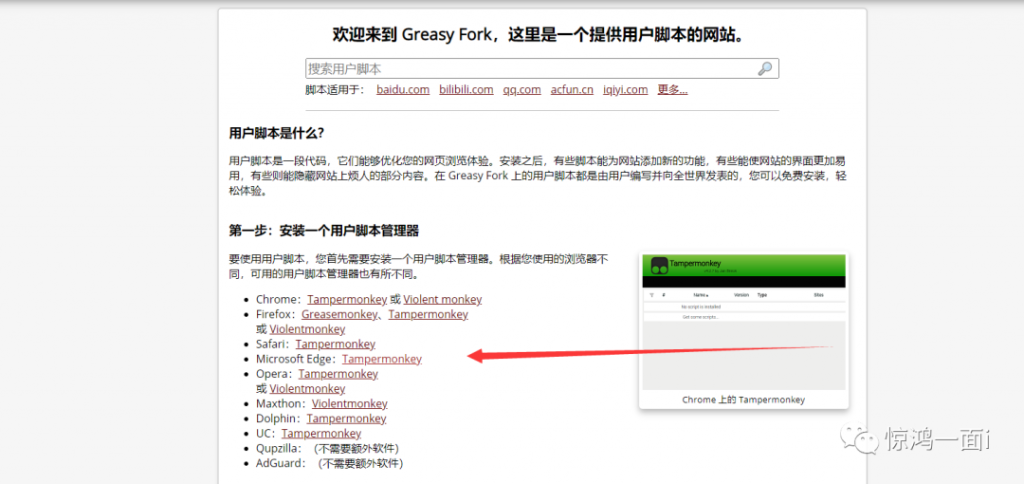1024x484 pixels.
Task: Open the baidu.com scripts link
Action: [x=403, y=90]
